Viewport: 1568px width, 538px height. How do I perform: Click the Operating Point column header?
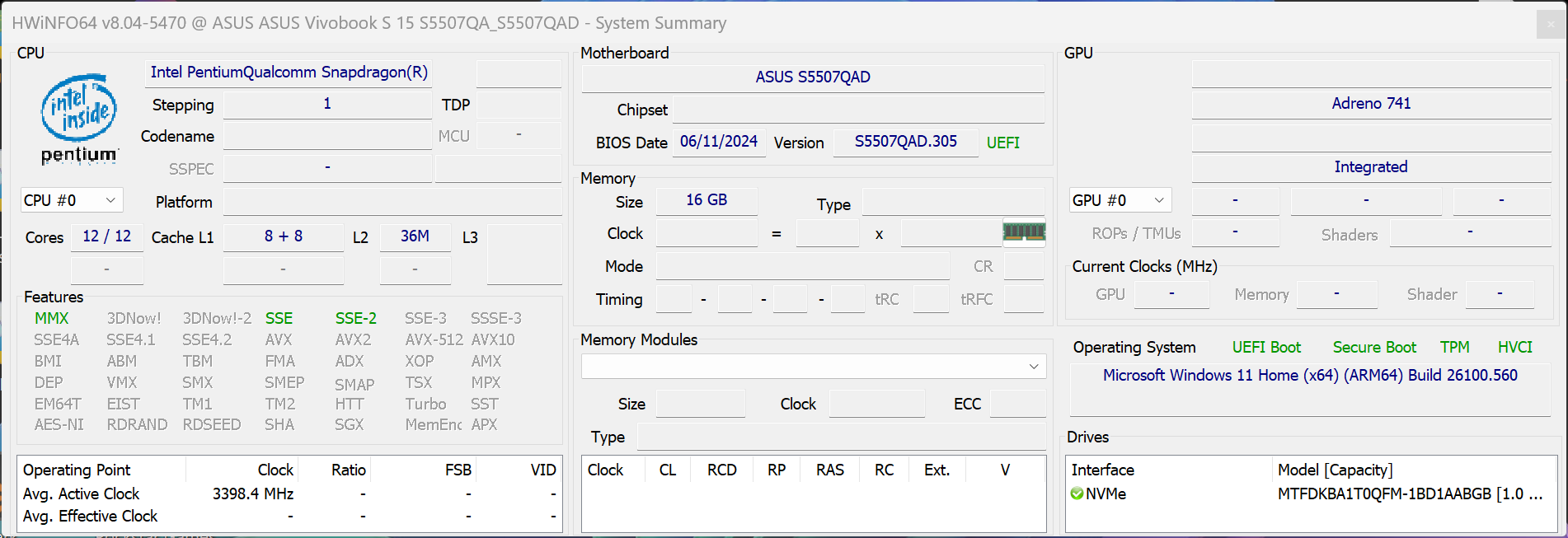77,470
